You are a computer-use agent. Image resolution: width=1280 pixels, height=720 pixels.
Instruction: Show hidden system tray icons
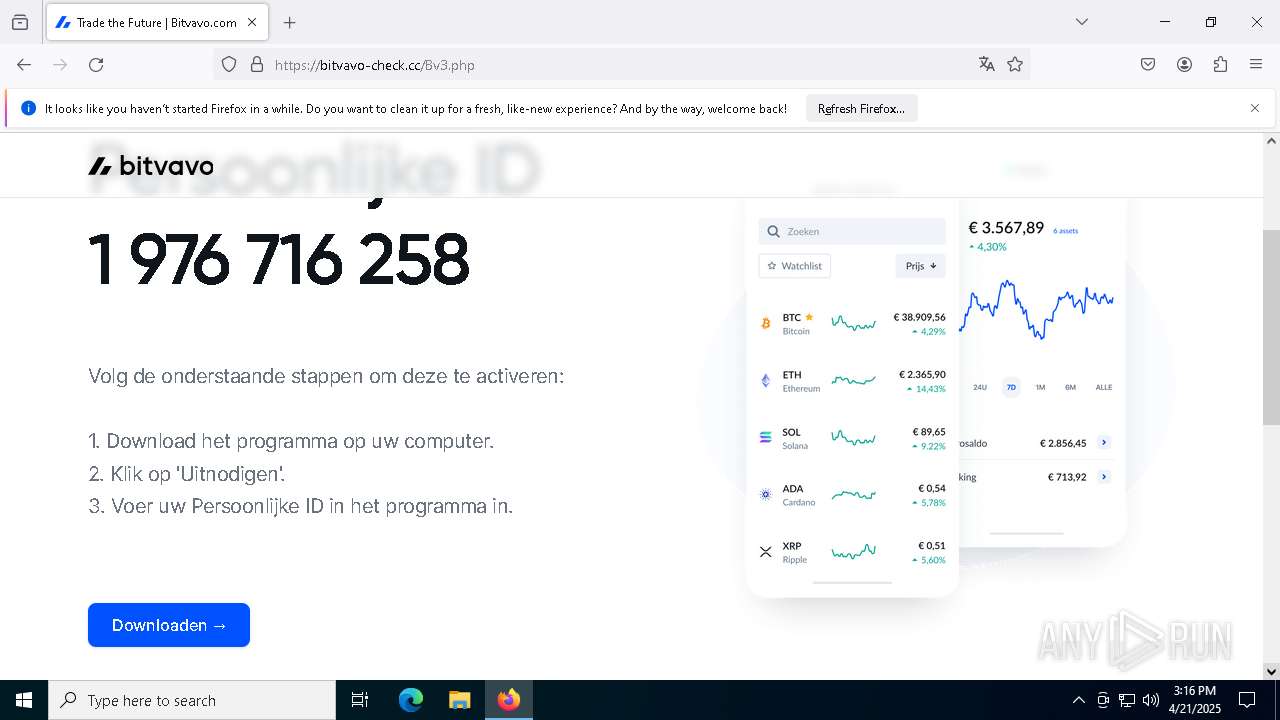pyautogui.click(x=1078, y=700)
